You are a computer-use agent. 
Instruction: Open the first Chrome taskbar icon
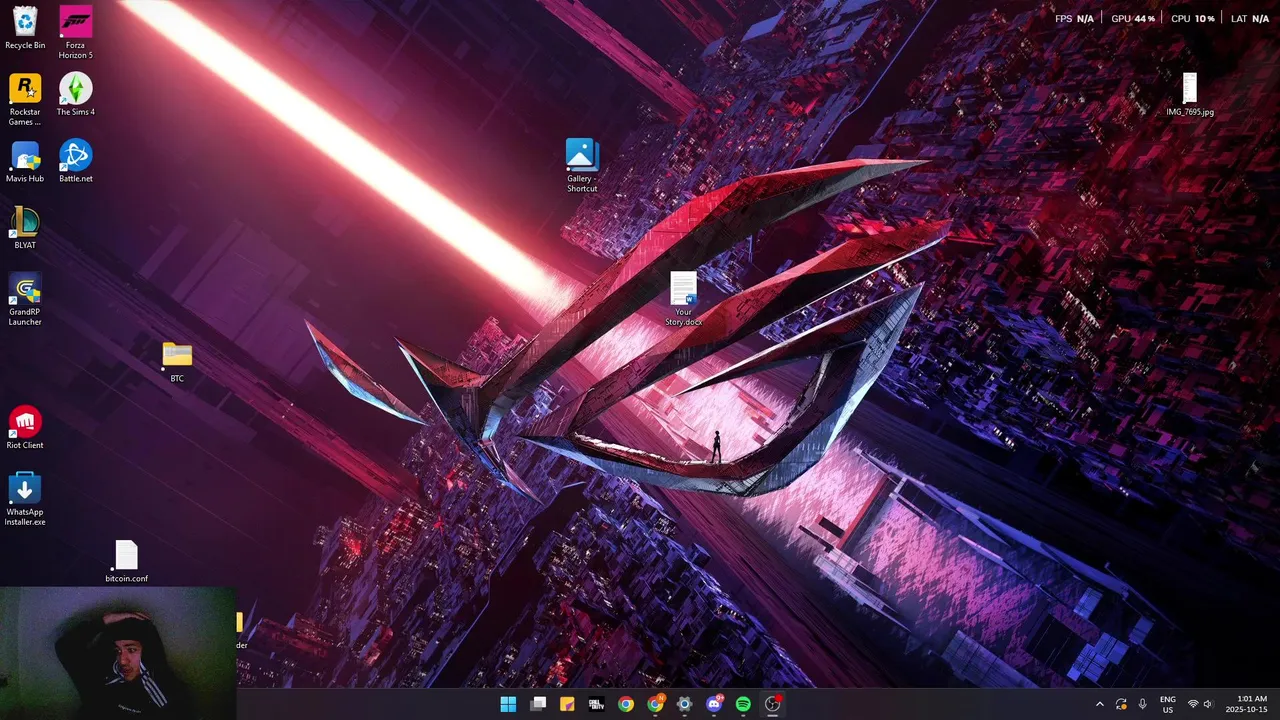click(626, 704)
